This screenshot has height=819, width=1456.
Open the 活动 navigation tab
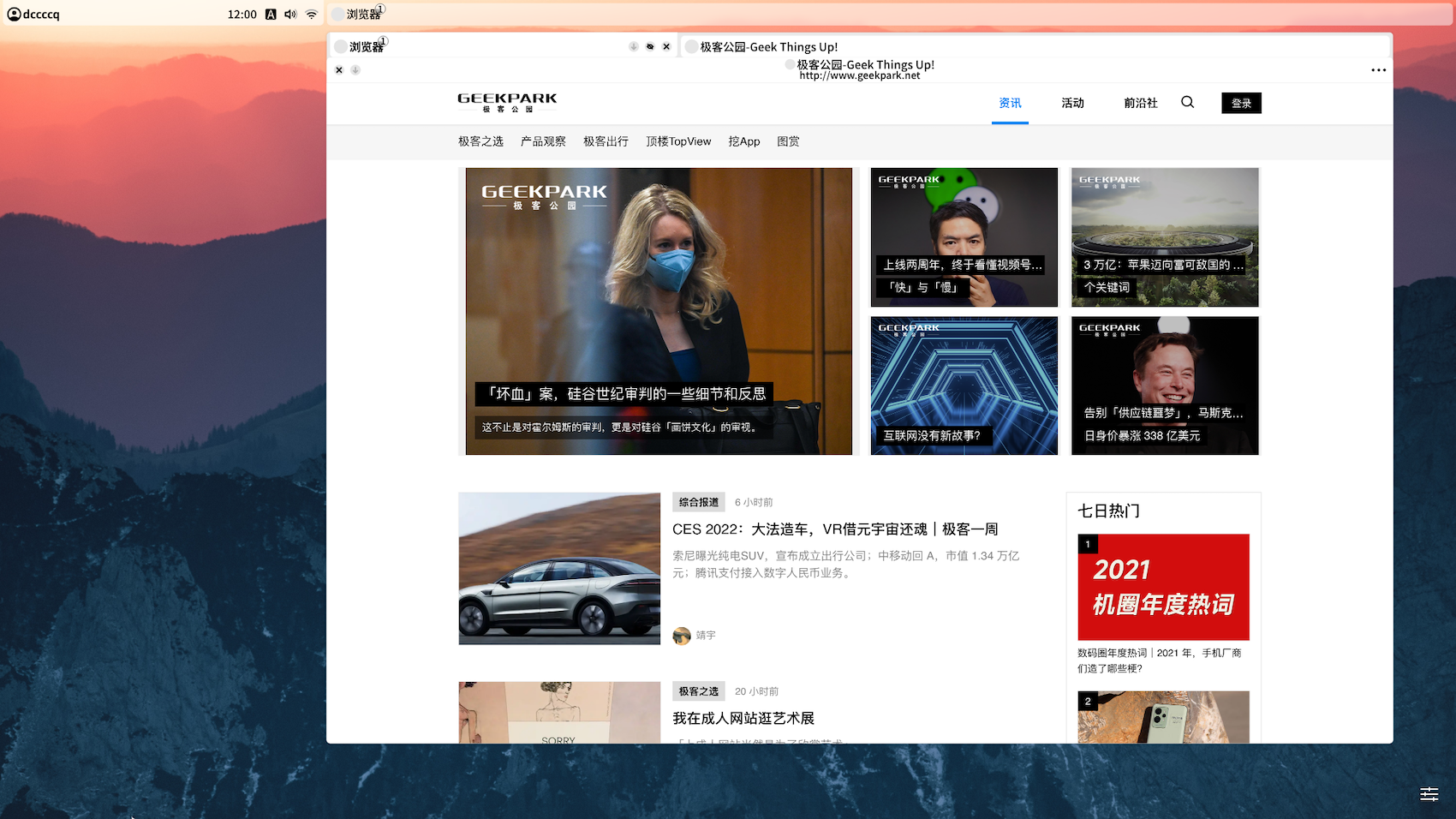[x=1072, y=103]
